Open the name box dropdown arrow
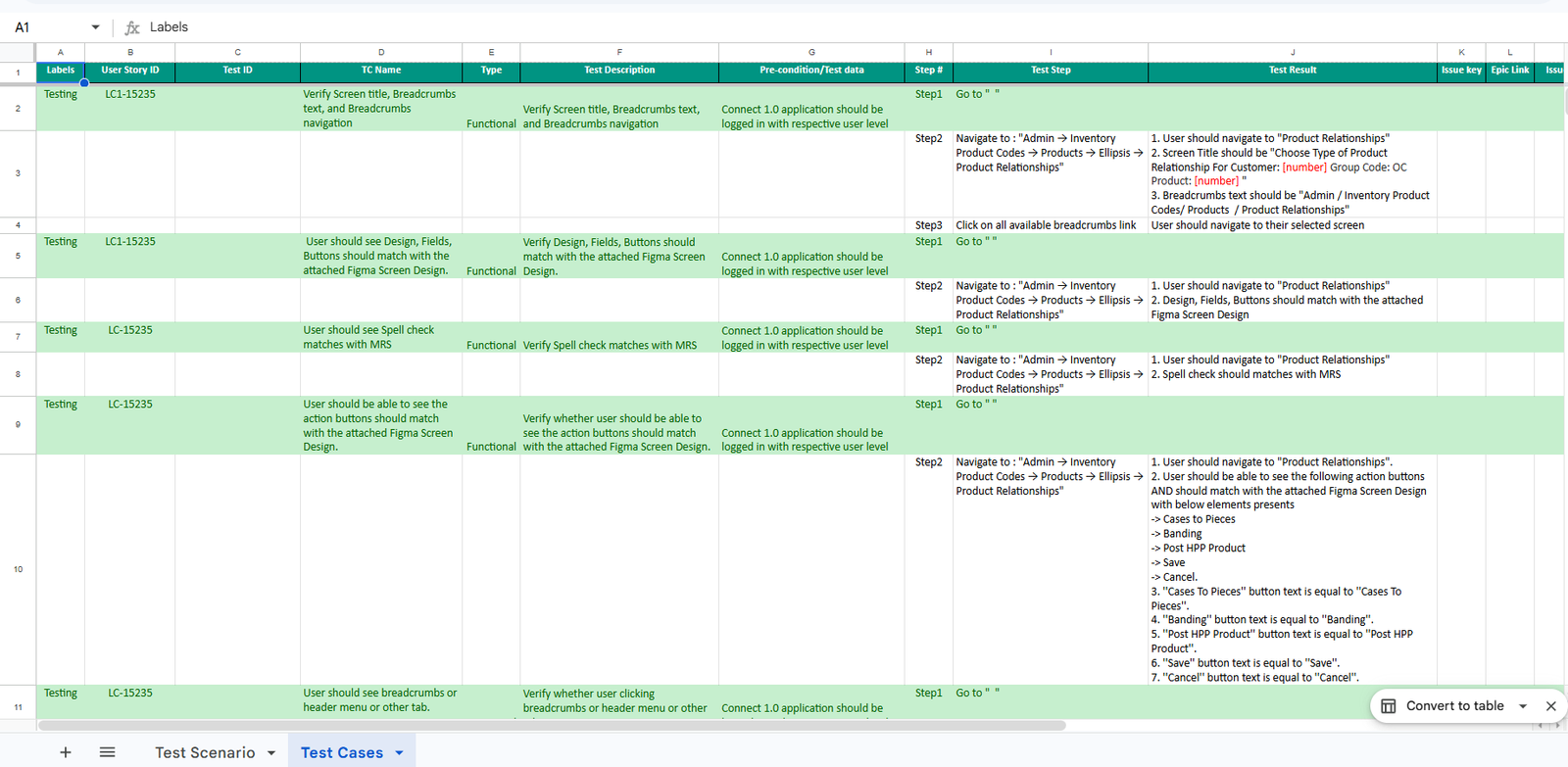Image resolution: width=1568 pixels, height=767 pixels. pos(95,27)
